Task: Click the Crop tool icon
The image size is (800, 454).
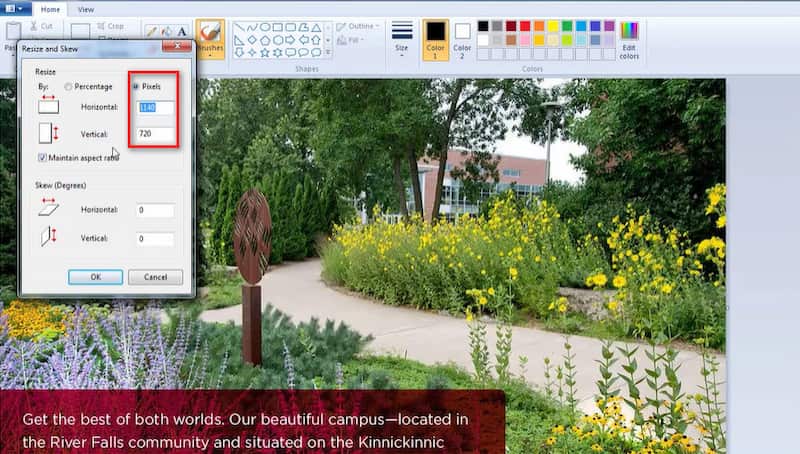Action: tap(101, 26)
